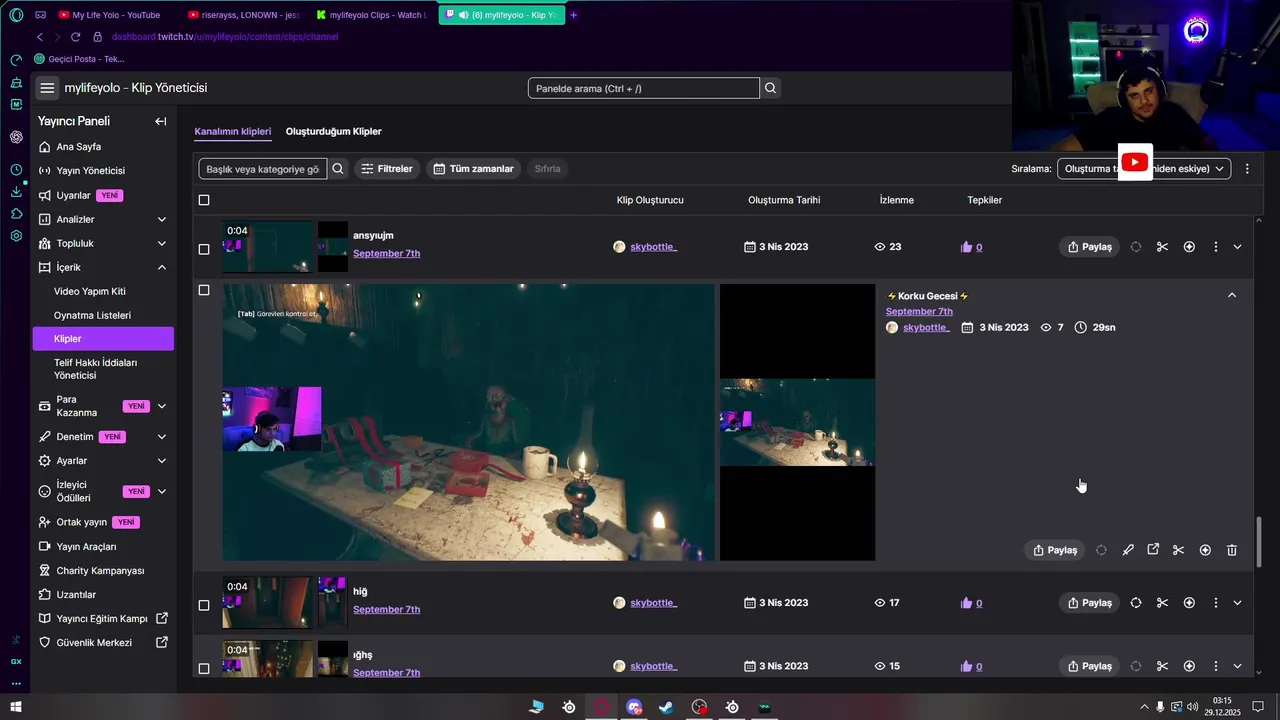Collapse the Yayıncı Paneli sidebar arrow
This screenshot has width=1280, height=720.
pos(160,121)
